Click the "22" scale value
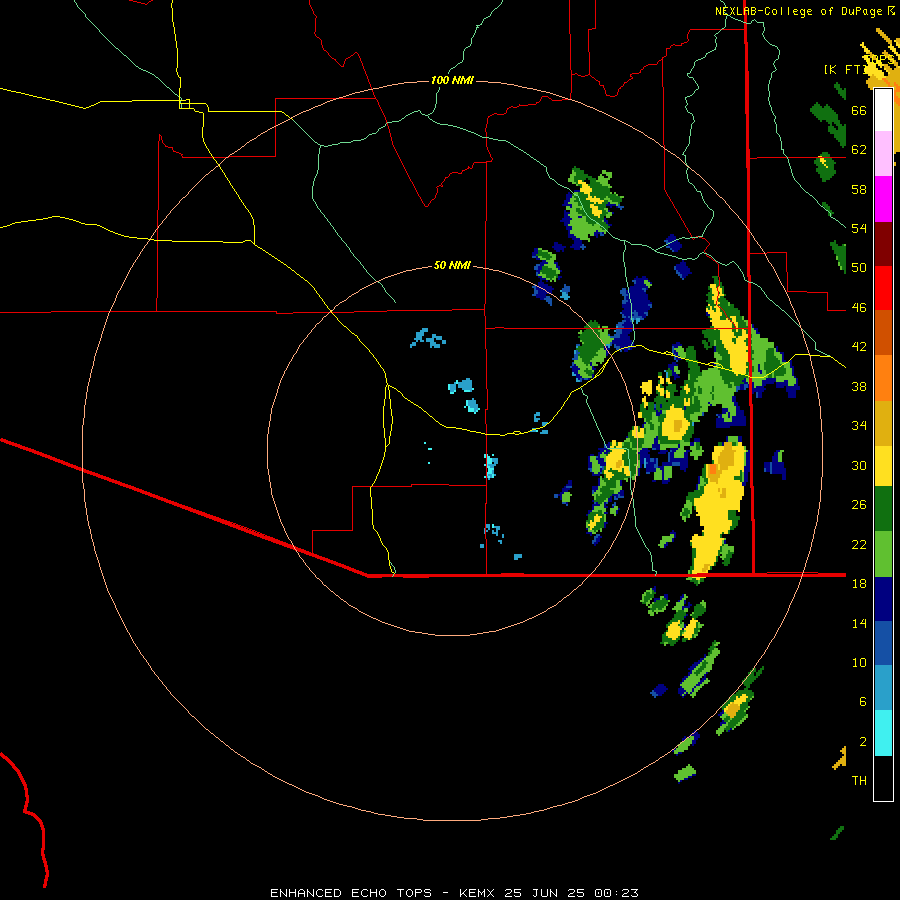Image resolution: width=900 pixels, height=900 pixels. (859, 544)
